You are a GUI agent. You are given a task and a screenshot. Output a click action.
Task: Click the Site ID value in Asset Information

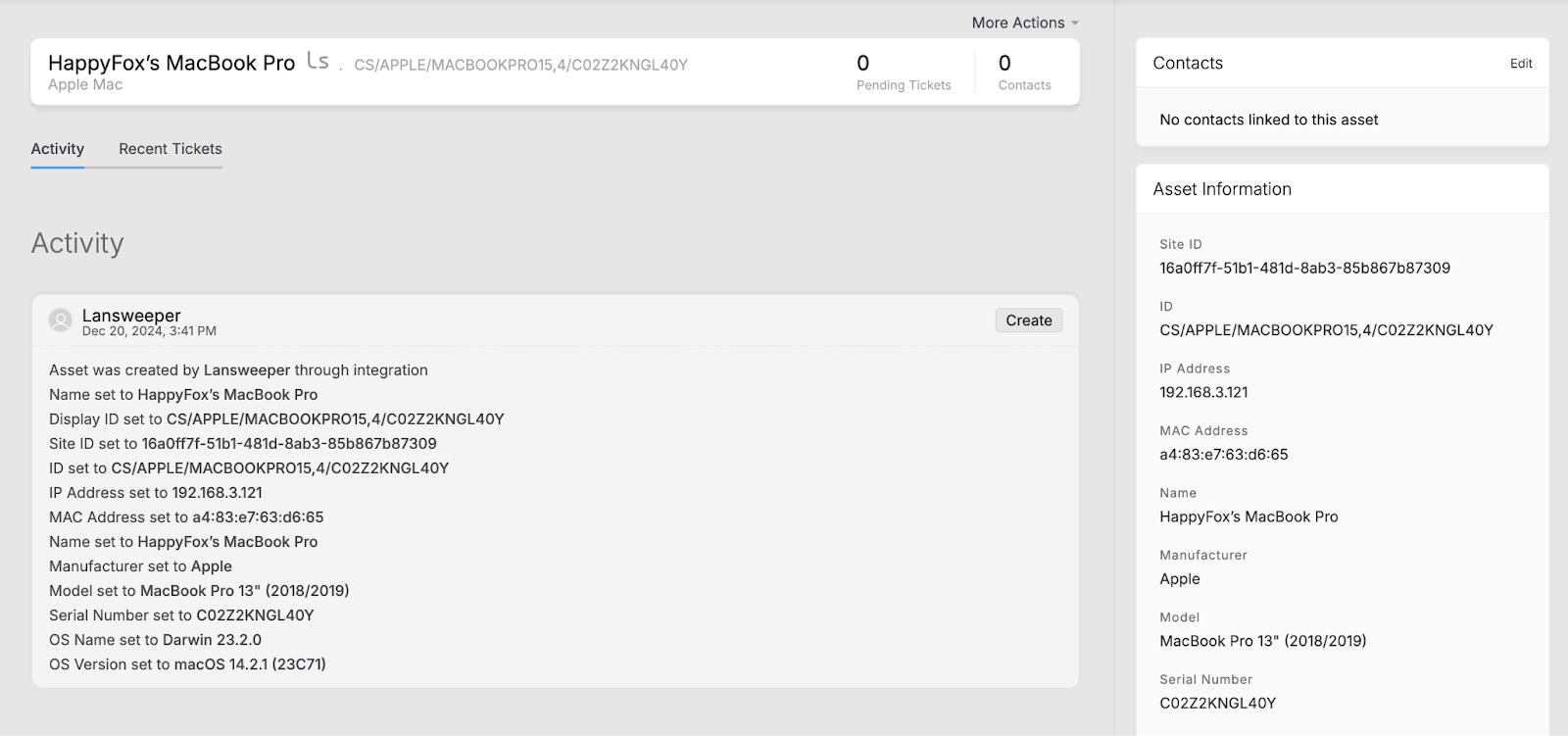click(1304, 268)
